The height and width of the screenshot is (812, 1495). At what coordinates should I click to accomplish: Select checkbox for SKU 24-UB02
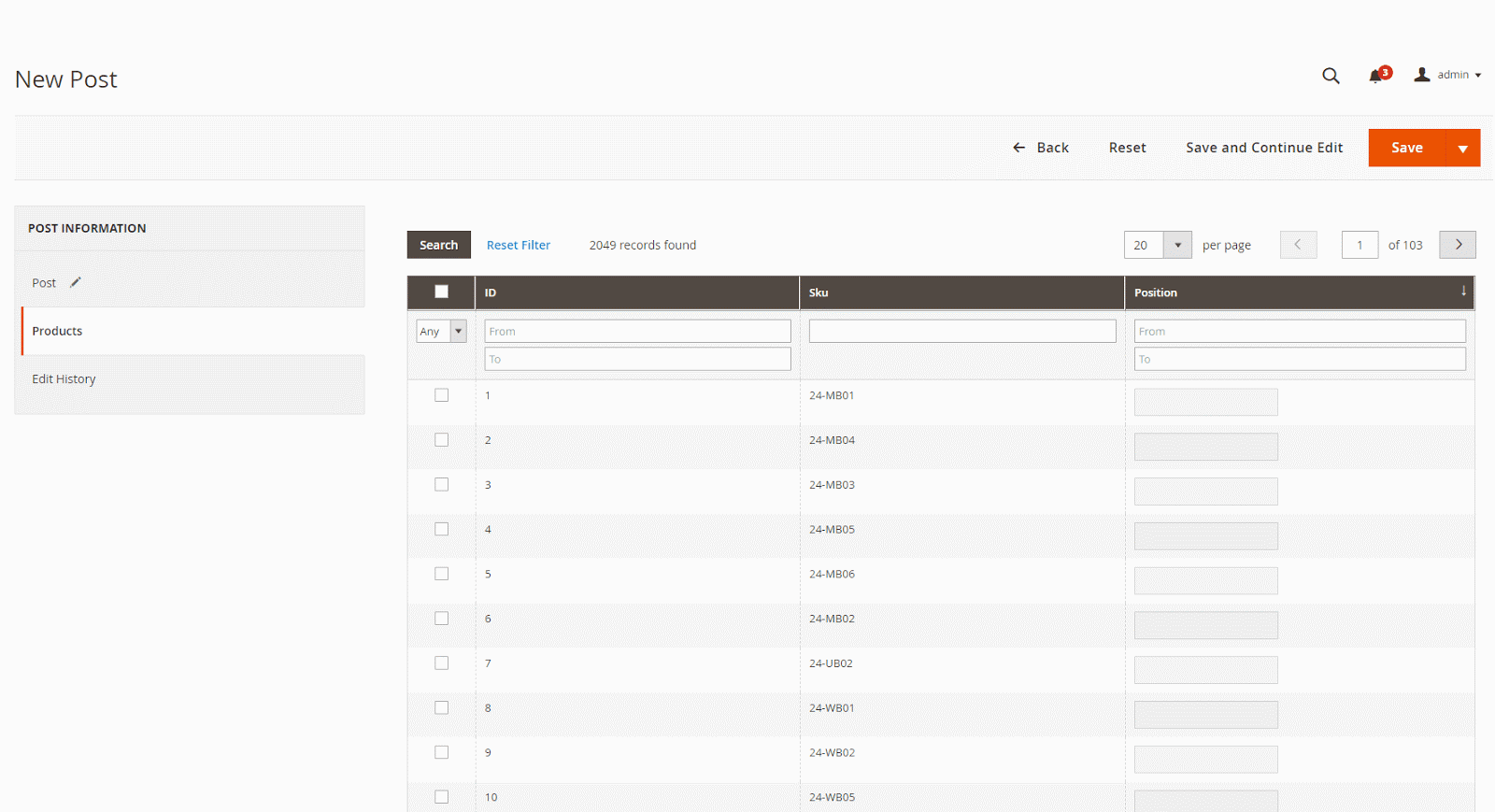pos(442,663)
